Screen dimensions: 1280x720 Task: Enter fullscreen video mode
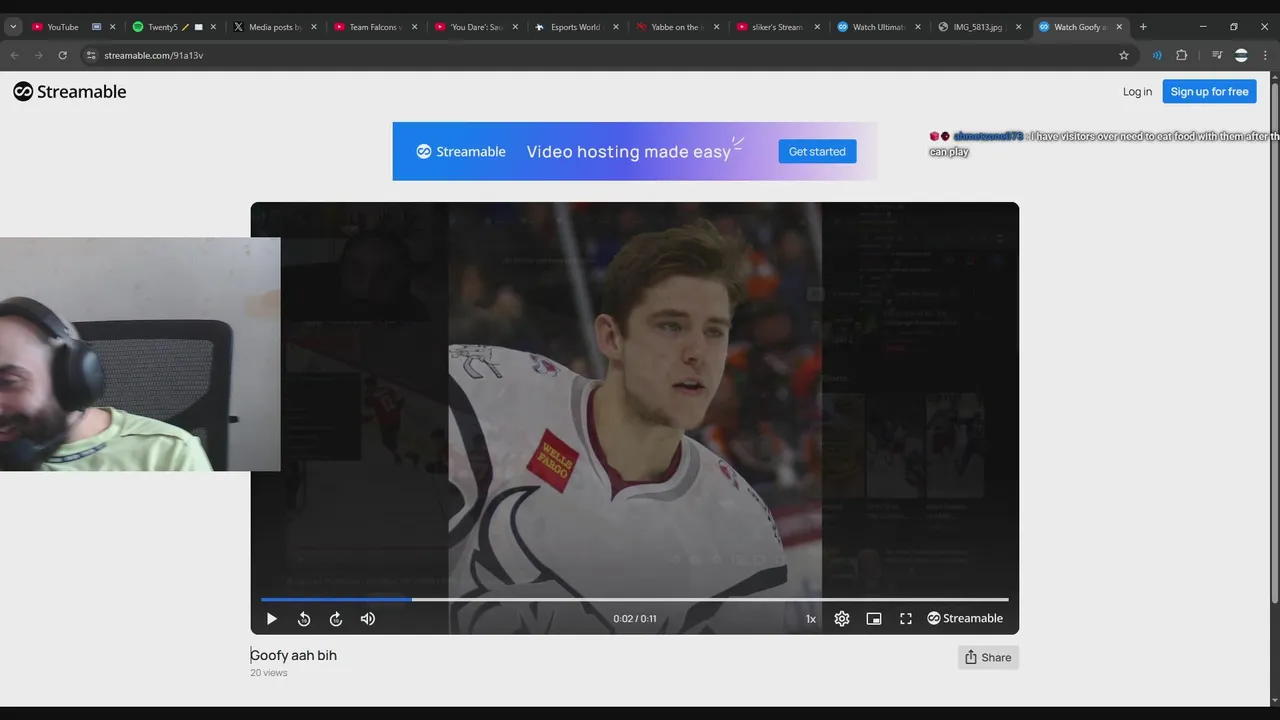click(906, 619)
